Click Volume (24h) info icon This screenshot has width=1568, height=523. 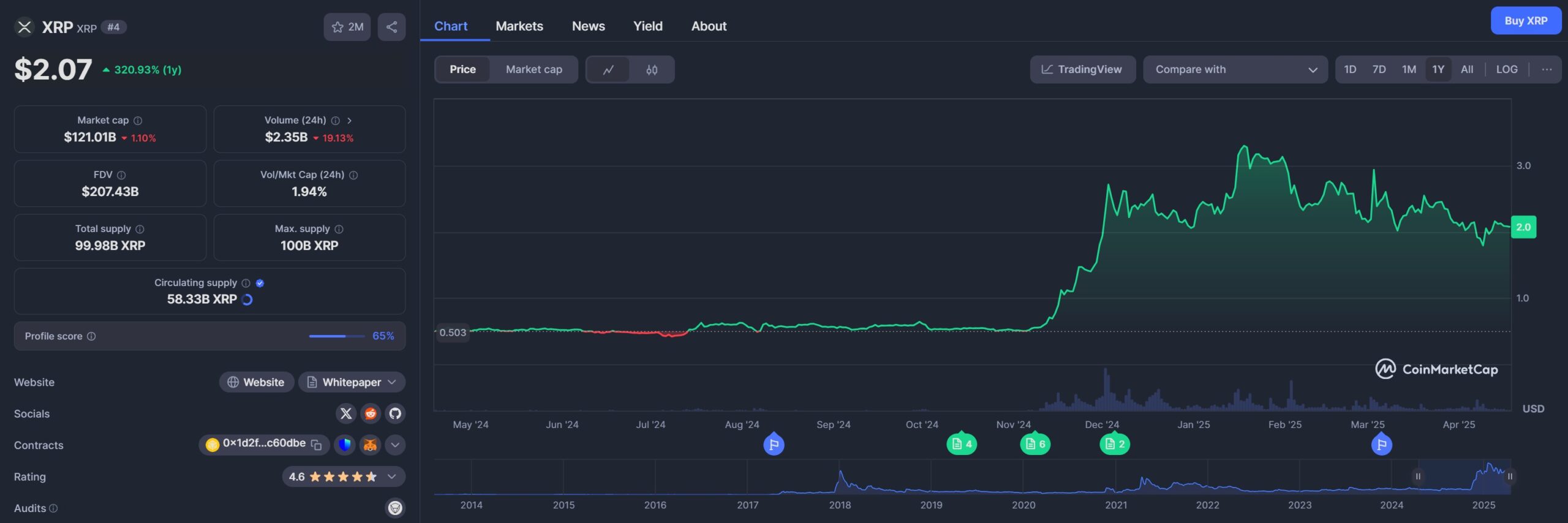coord(335,121)
